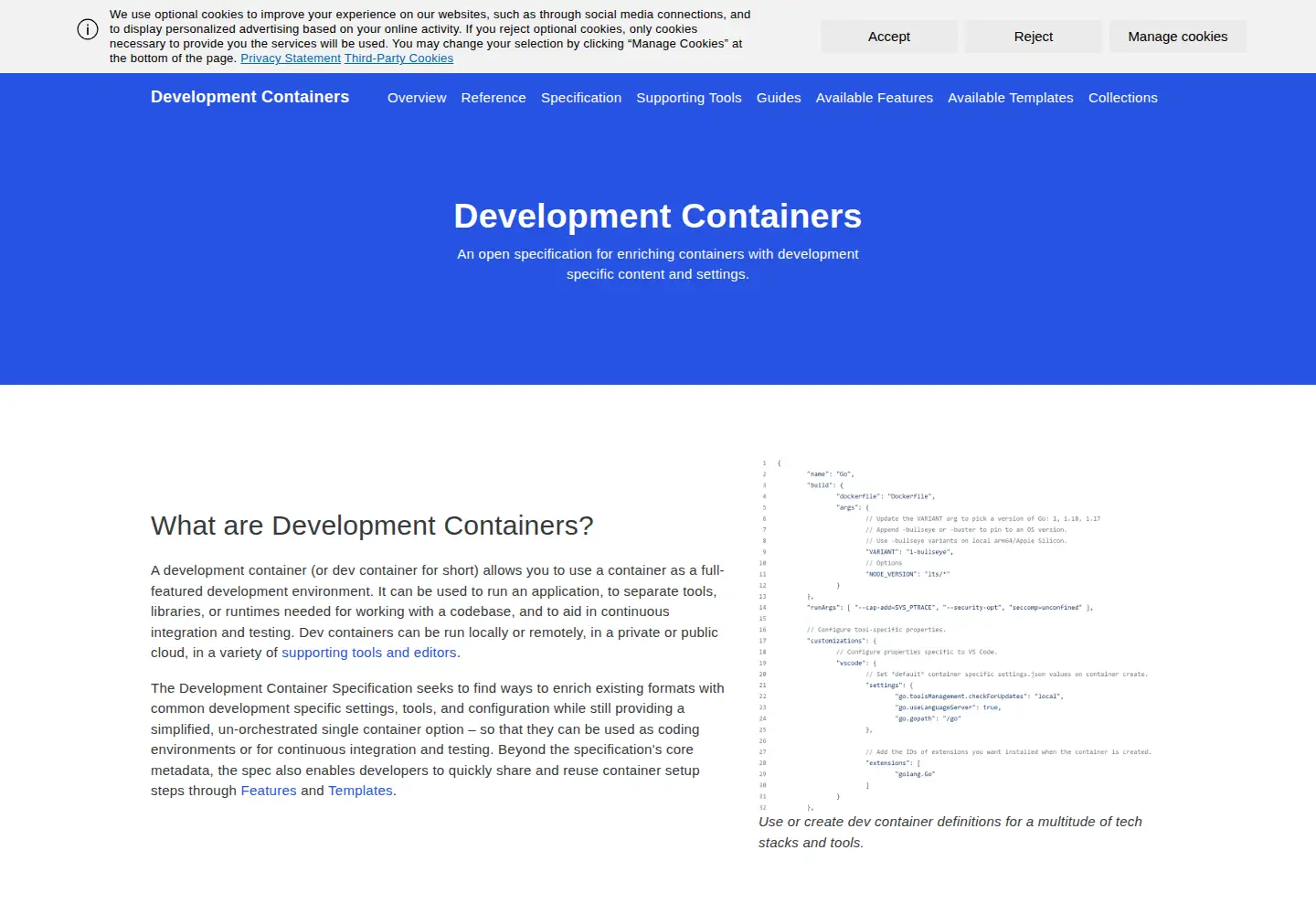Click the info icon in cookie banner
Screen dimensions: 1316x914
88,29
